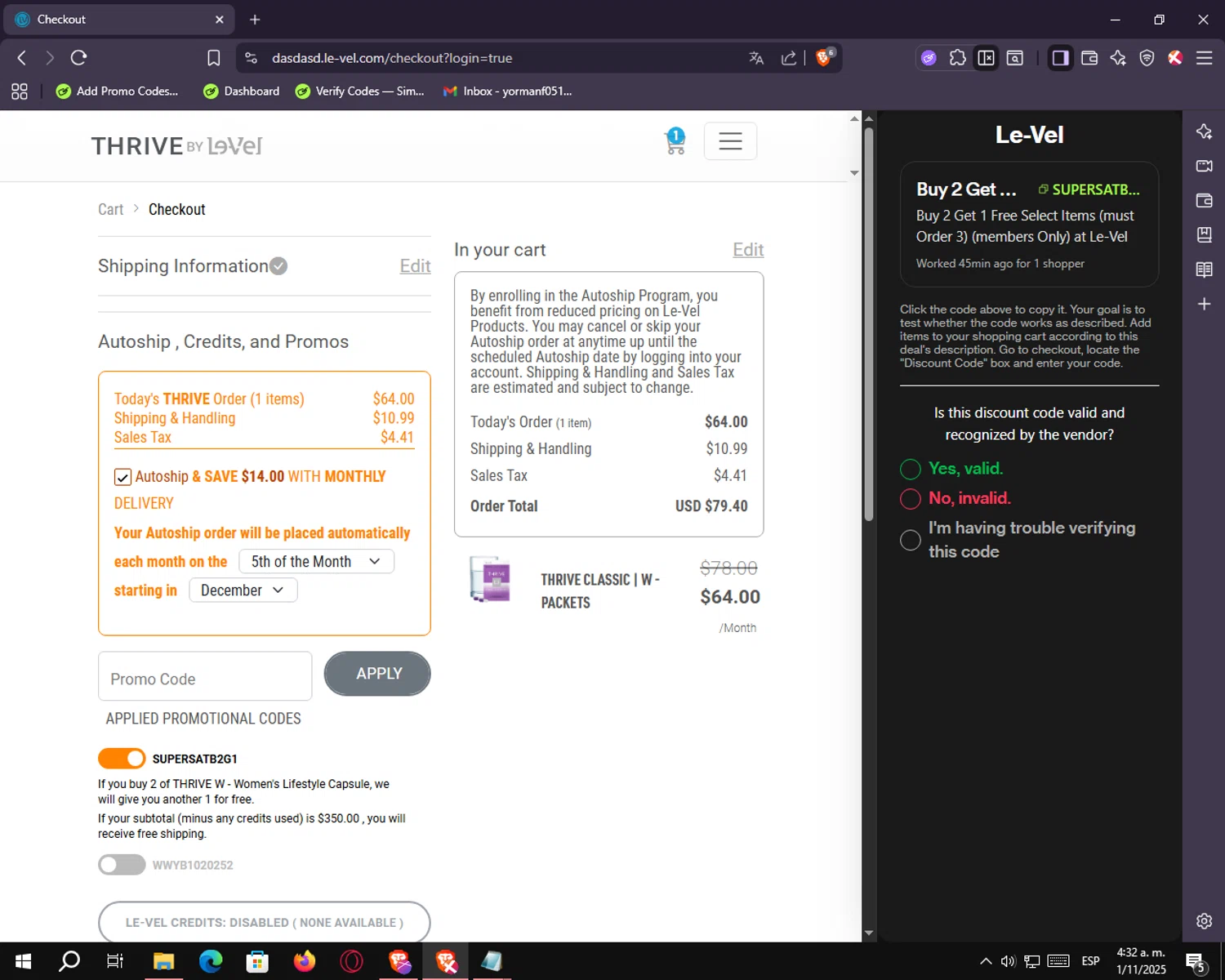Open the Windows Start menu
The width and height of the screenshot is (1225, 980).
click(23, 961)
